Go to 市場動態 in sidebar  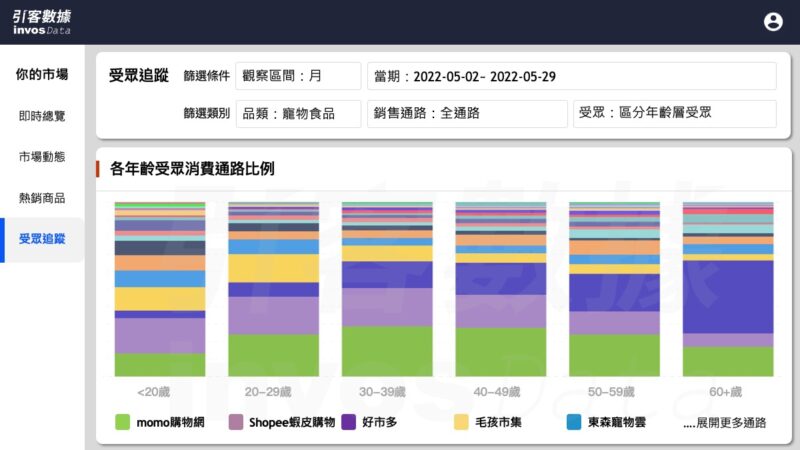click(42, 157)
